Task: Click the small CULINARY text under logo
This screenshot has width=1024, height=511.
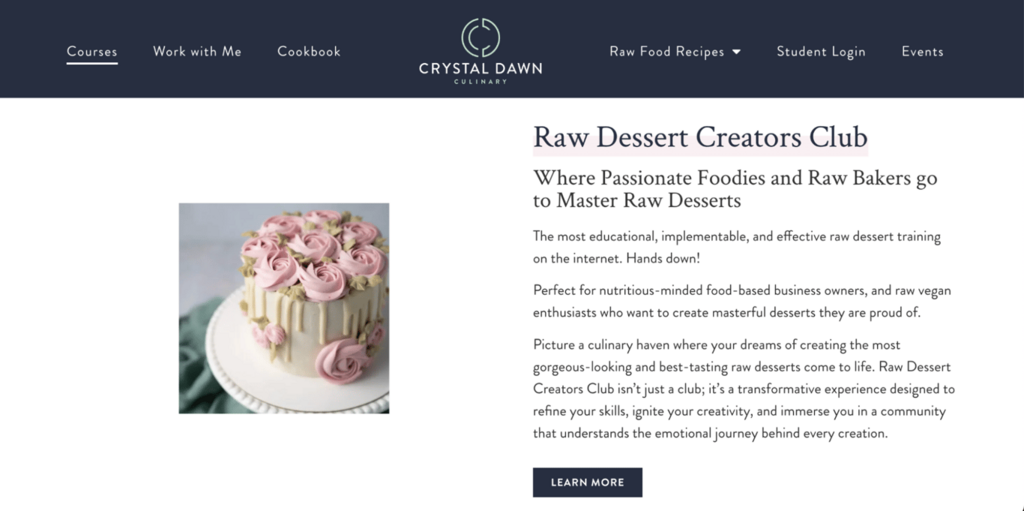Action: tap(480, 82)
